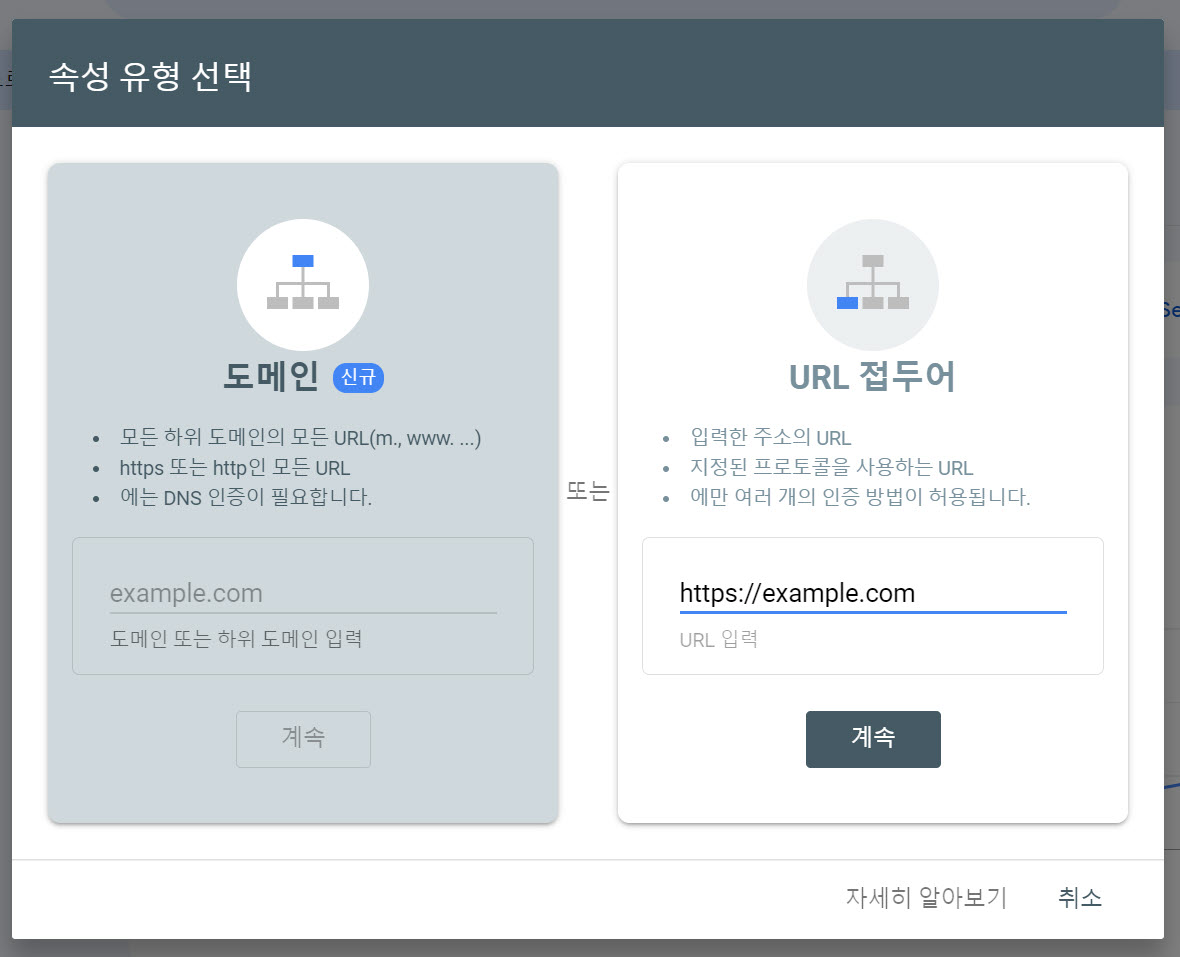Viewport: 1180px width, 957px height.
Task: Click the 또는 separator text between cards
Action: click(588, 491)
